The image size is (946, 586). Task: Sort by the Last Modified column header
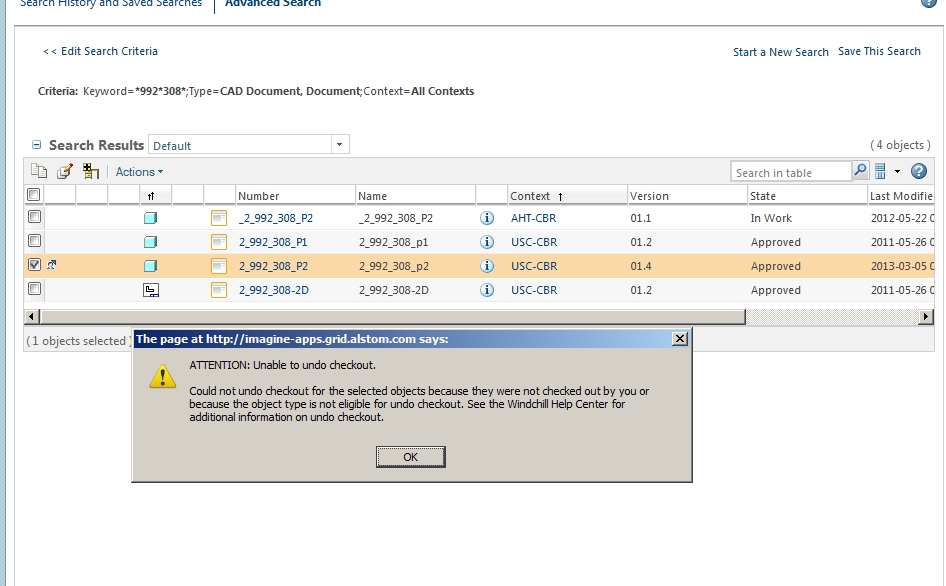(x=901, y=196)
